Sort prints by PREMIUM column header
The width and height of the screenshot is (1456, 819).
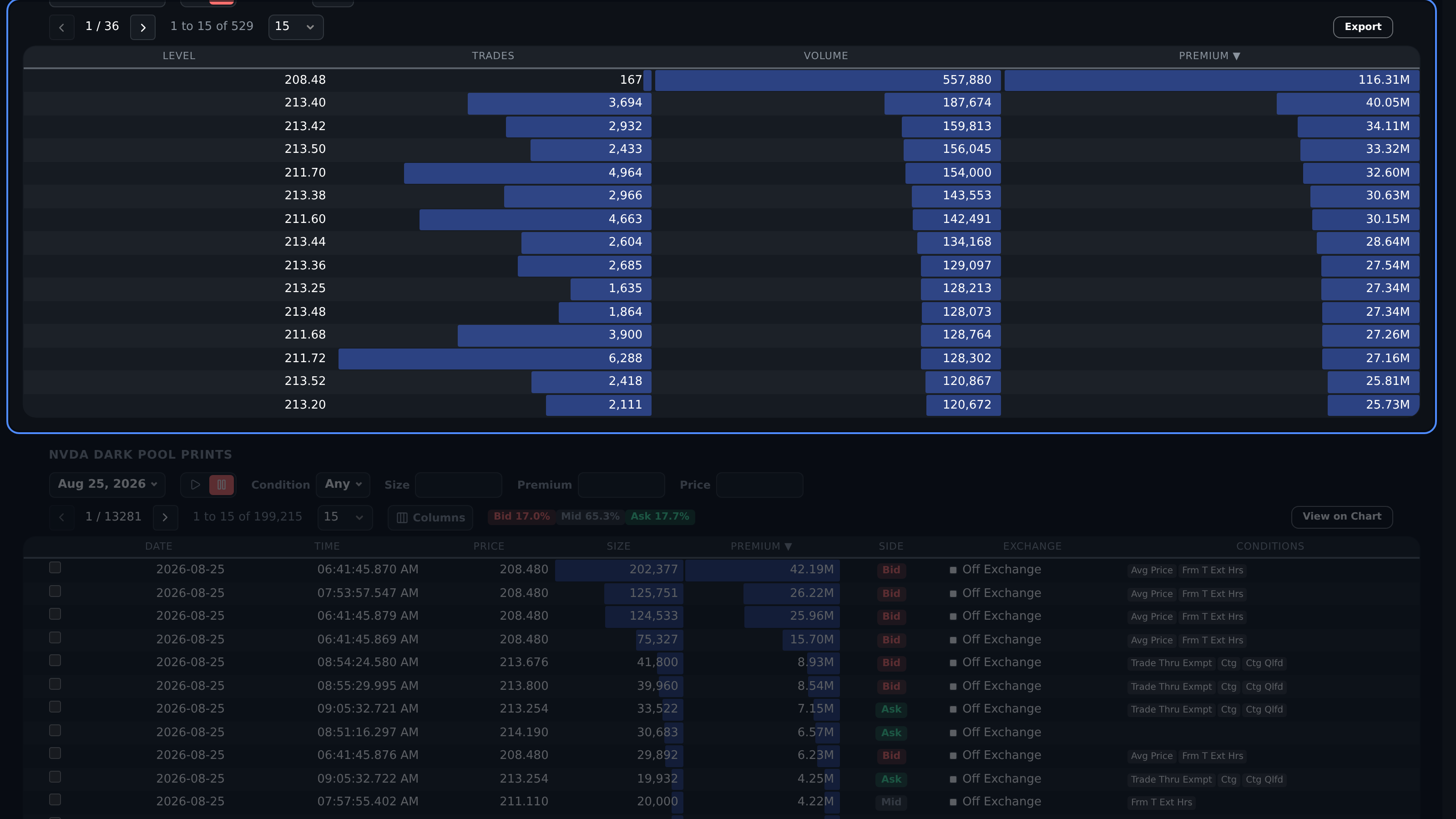click(x=761, y=546)
